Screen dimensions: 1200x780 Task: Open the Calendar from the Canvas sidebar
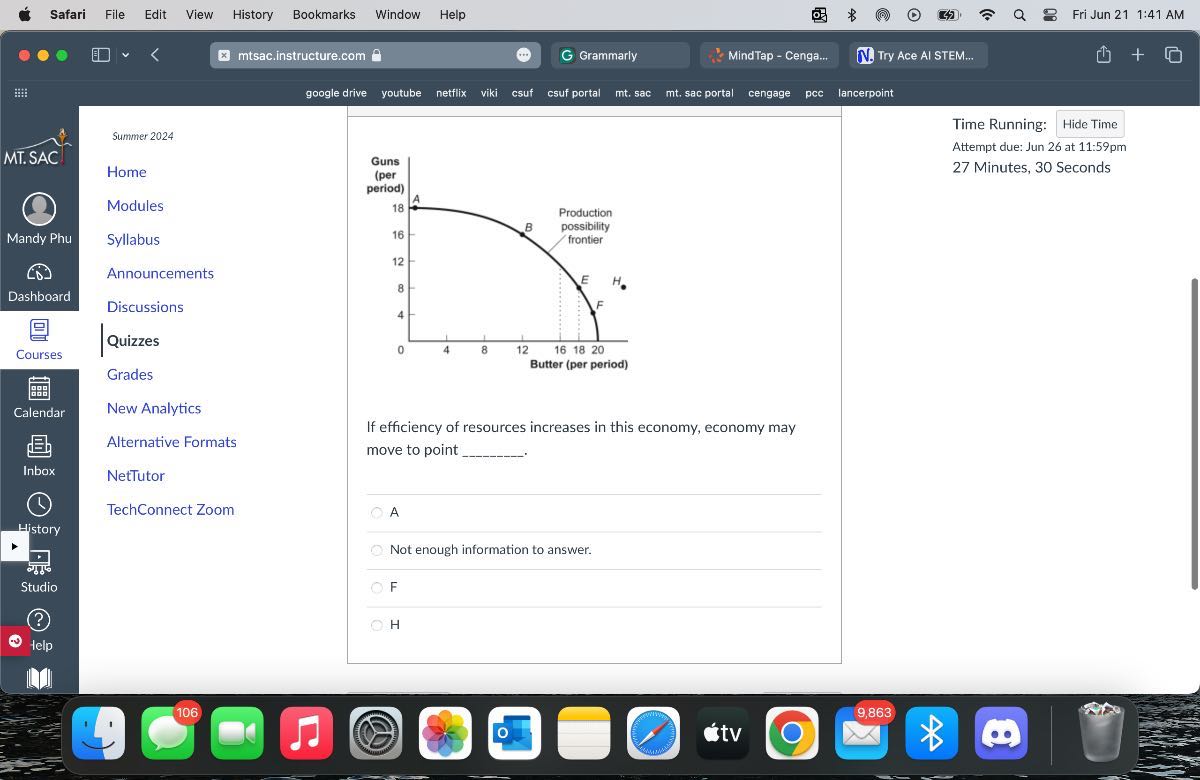pos(39,396)
